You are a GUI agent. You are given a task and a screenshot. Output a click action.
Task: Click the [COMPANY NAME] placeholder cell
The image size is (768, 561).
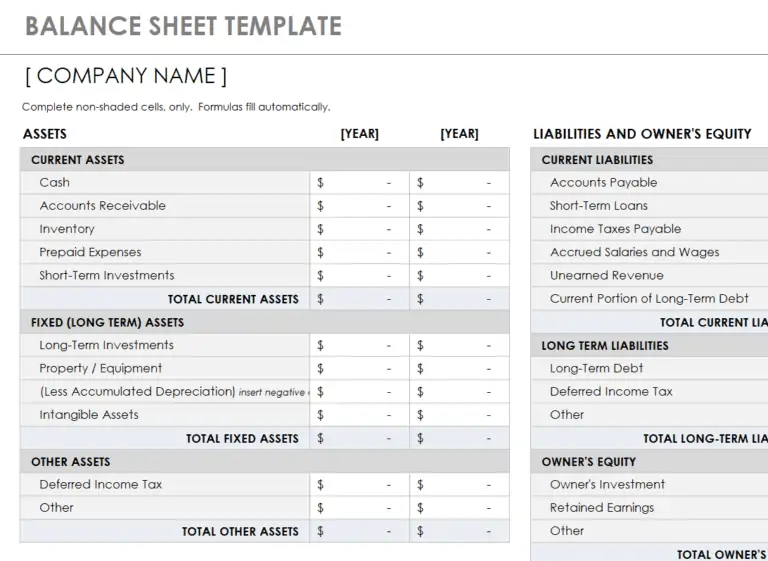126,76
